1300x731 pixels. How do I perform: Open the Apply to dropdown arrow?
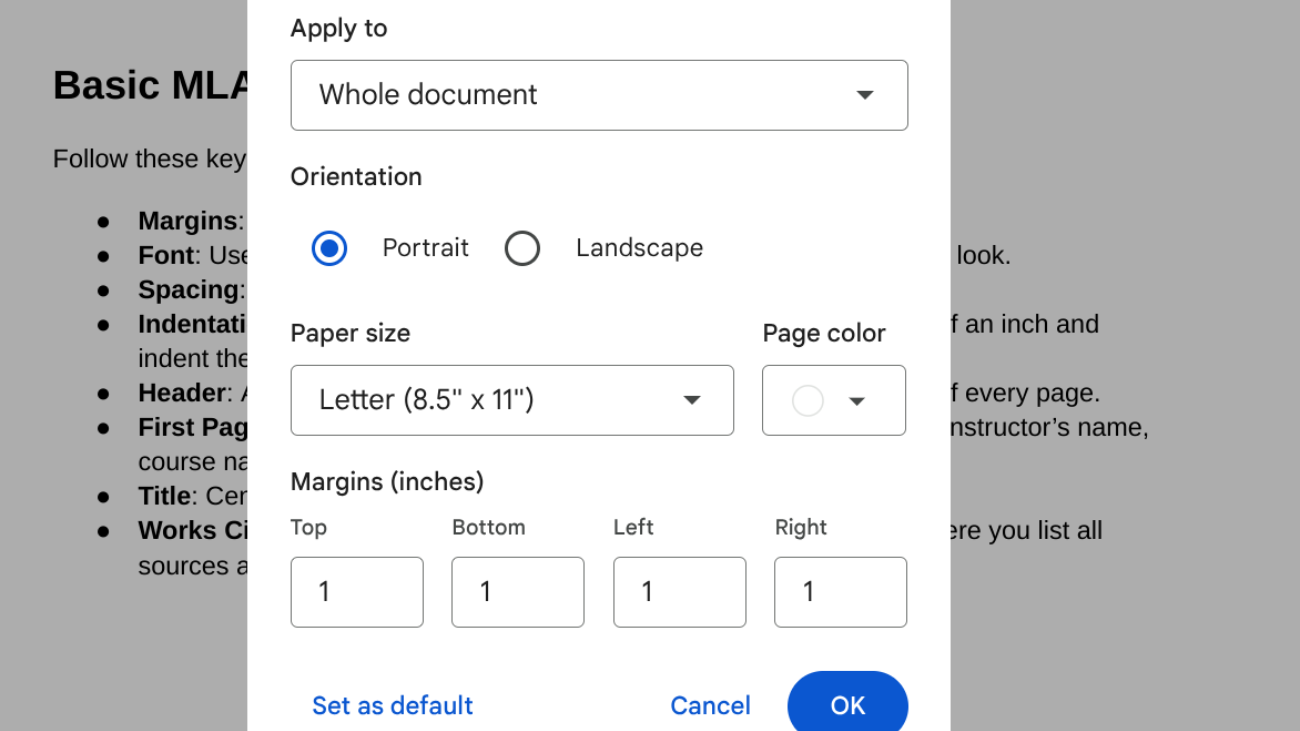[864, 95]
